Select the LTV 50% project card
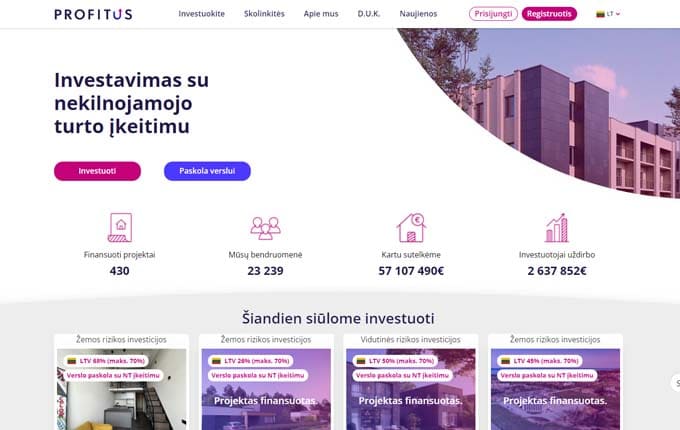This screenshot has width=680, height=430. (x=411, y=382)
